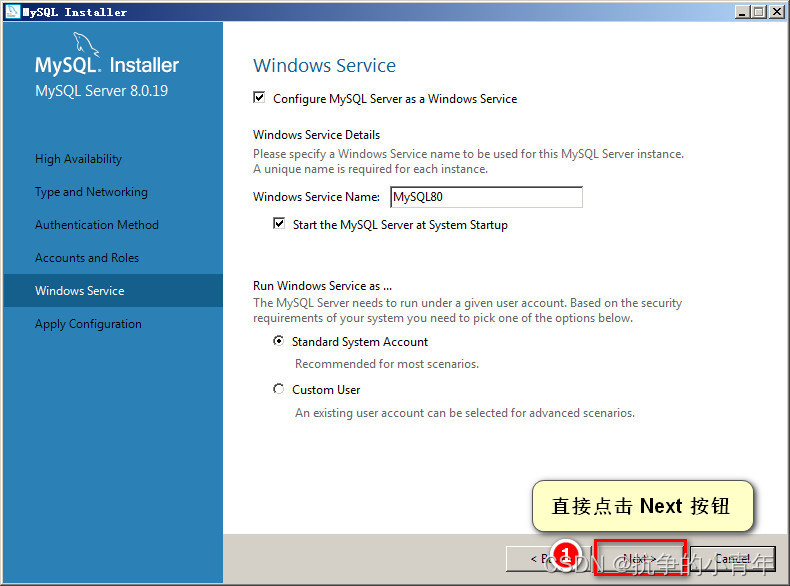Click the Cancel button
790x586 pixels.
(733, 558)
